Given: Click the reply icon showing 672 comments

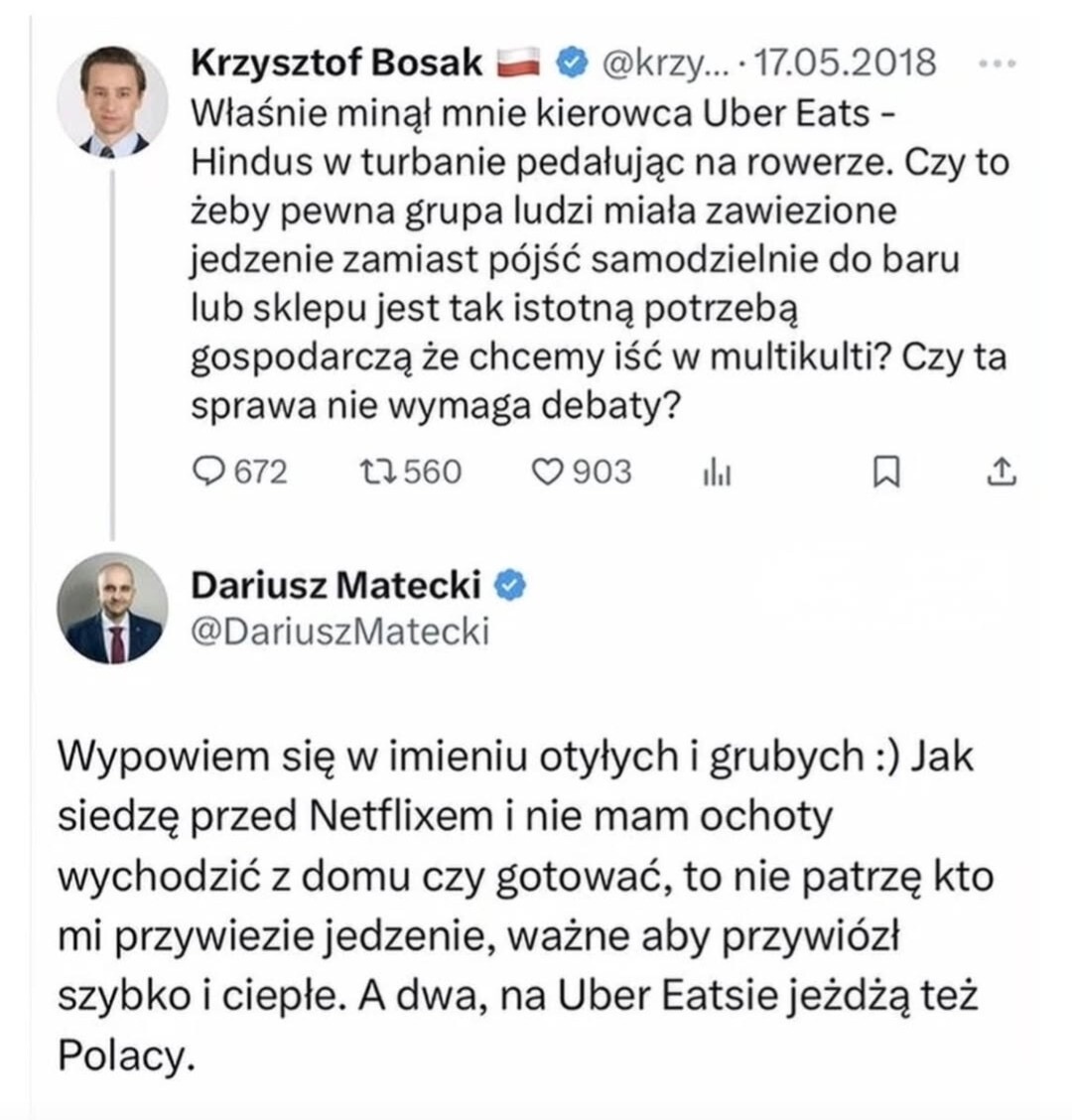Looking at the screenshot, I should coord(208,472).
